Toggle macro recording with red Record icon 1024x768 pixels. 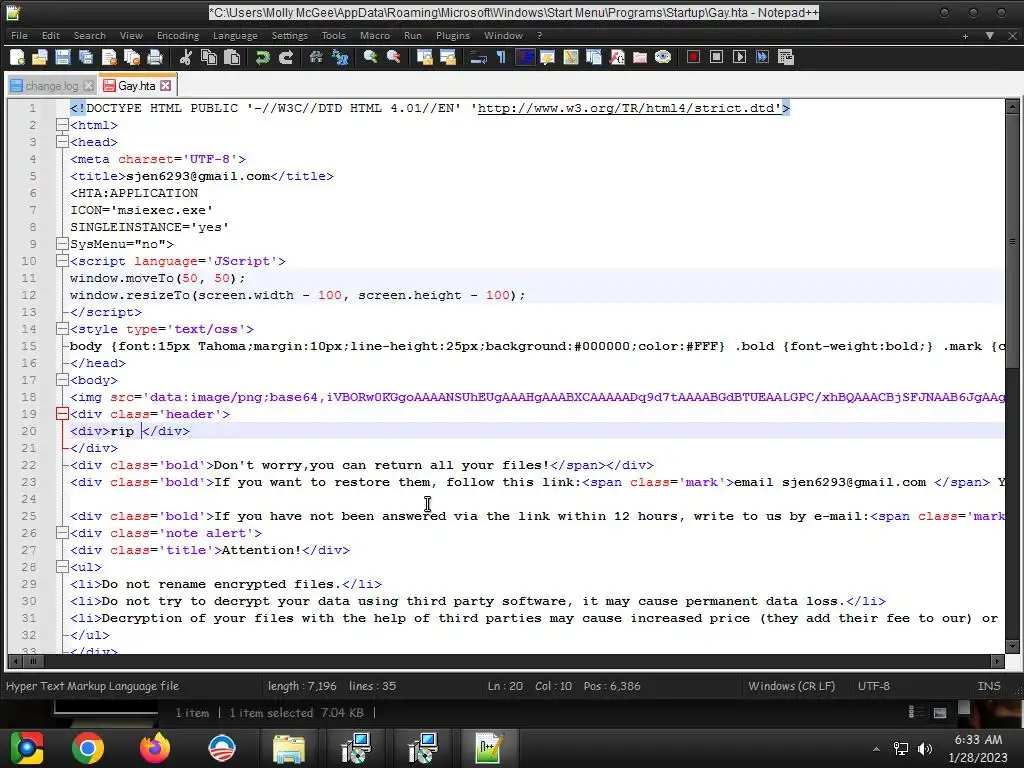point(694,57)
